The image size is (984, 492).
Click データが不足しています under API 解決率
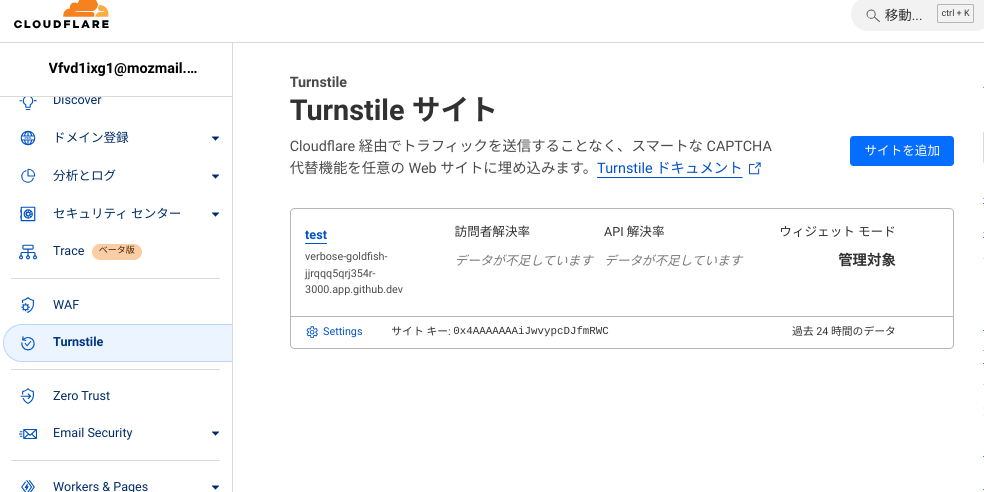pos(674,260)
